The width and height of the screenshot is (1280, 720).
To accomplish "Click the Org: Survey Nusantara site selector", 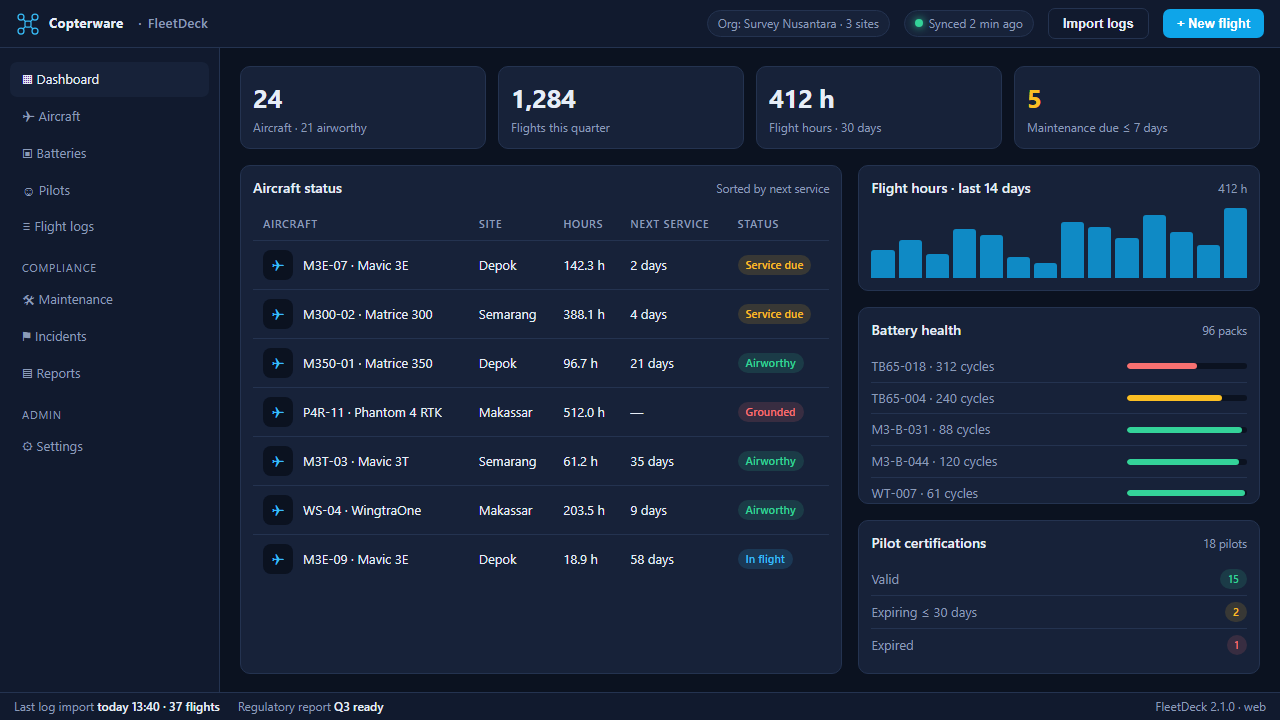I will (x=798, y=24).
